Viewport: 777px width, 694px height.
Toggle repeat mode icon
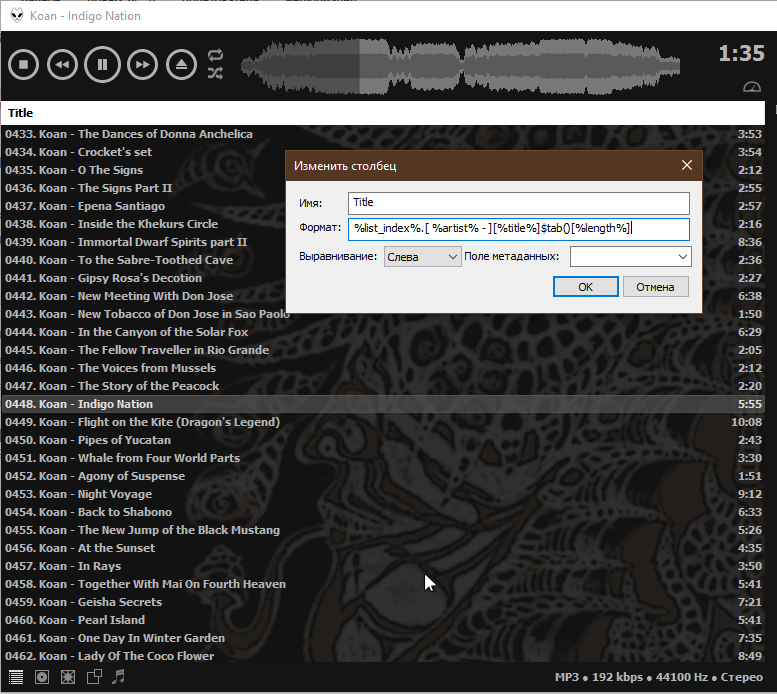pos(216,54)
